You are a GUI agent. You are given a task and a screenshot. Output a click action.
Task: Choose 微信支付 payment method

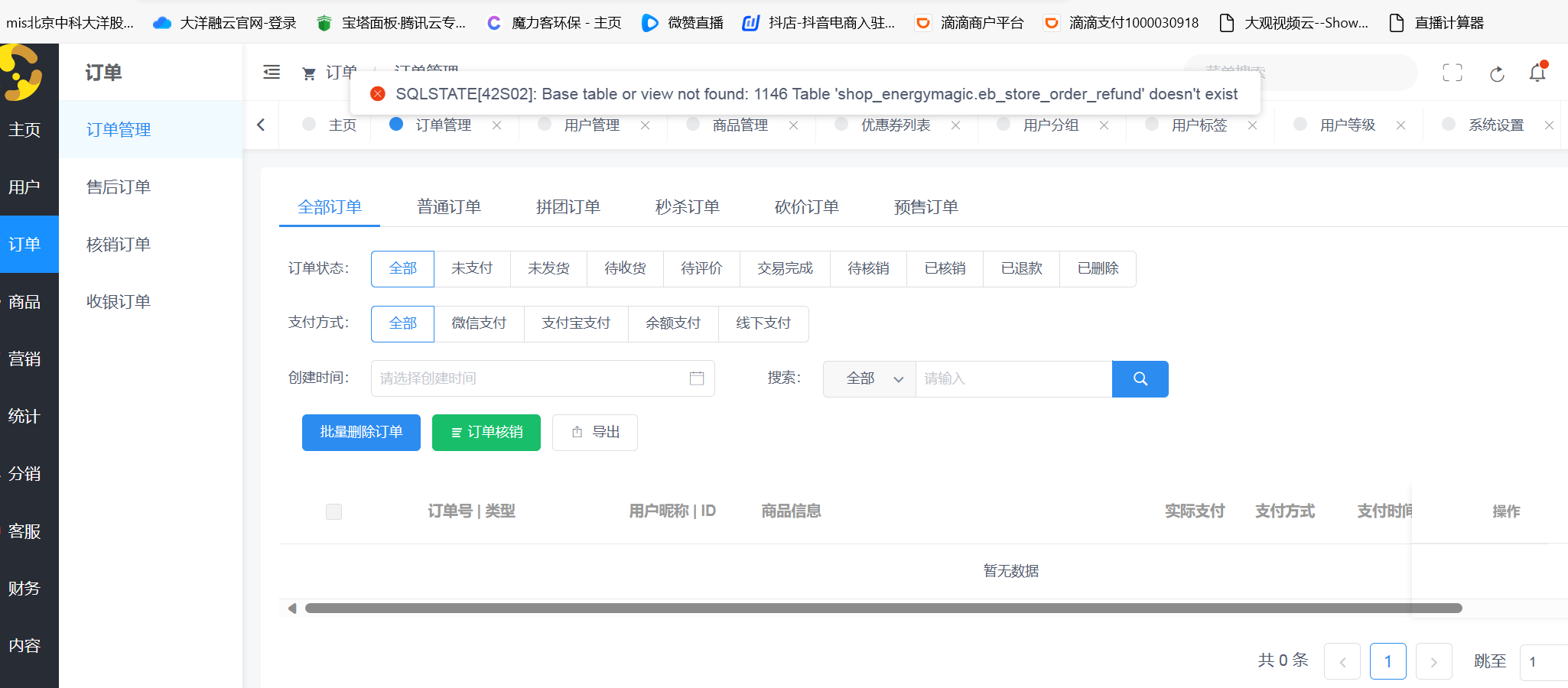tap(479, 324)
